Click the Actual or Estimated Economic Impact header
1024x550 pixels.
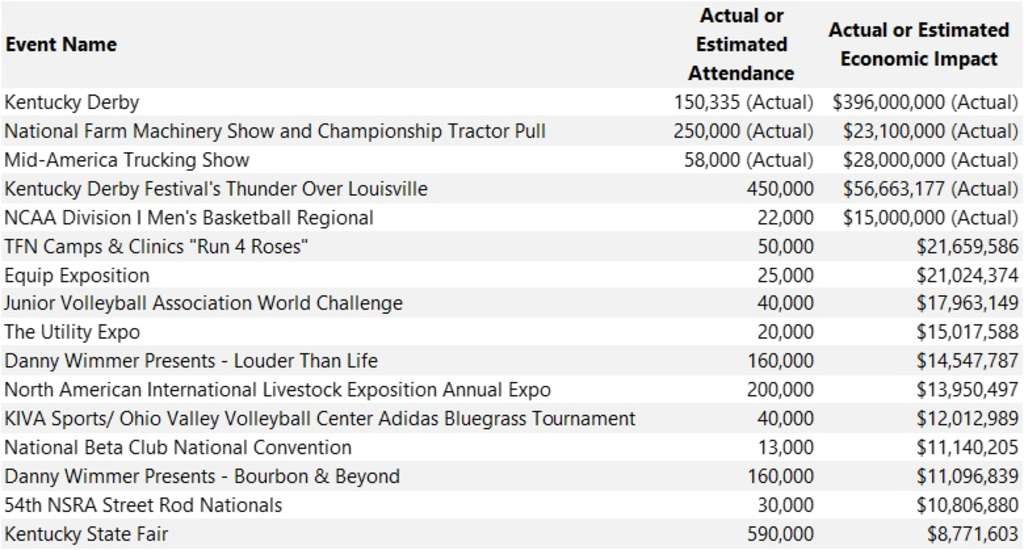[x=918, y=45]
